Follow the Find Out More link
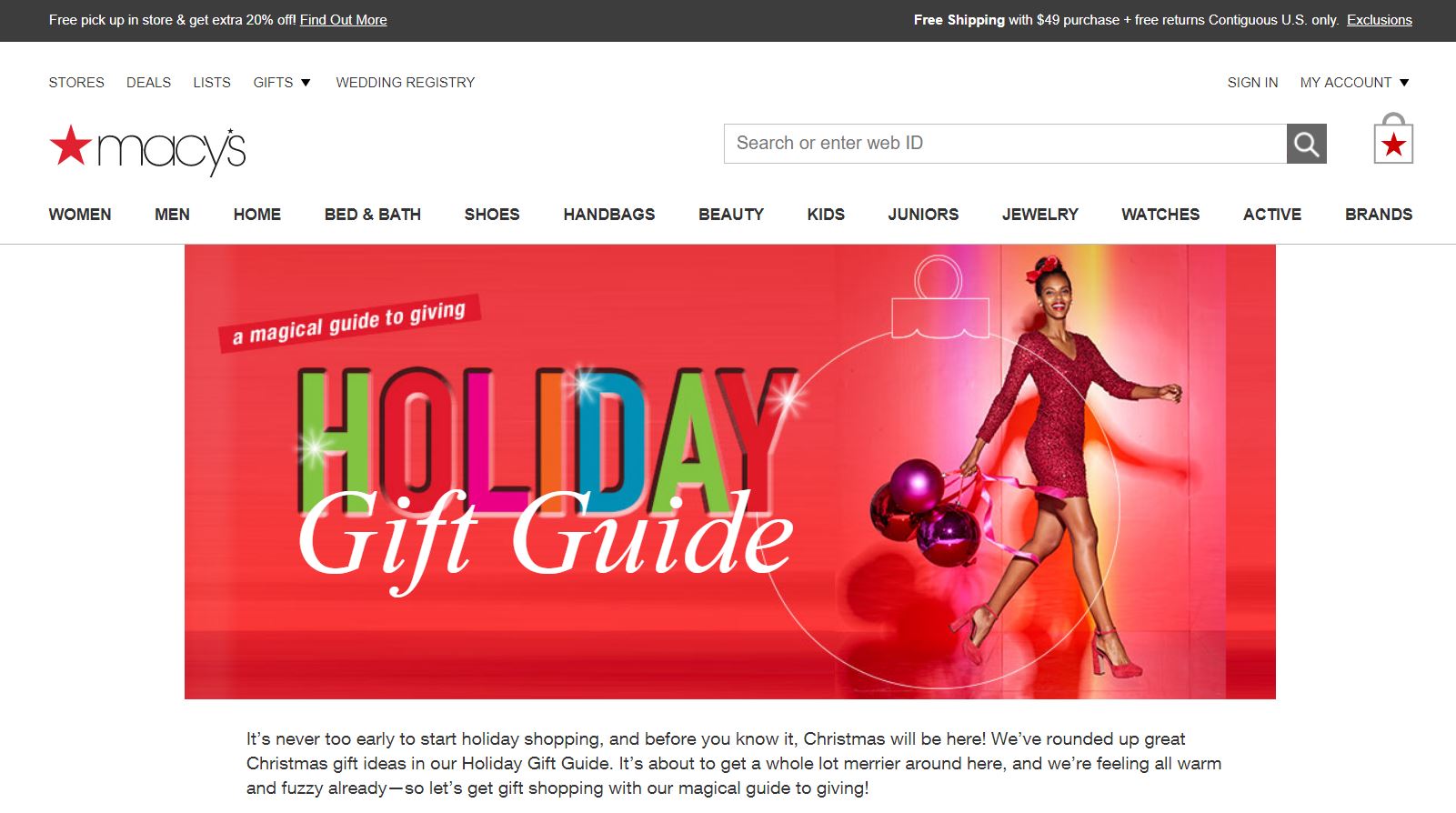This screenshot has height=813, width=1456. coord(344,20)
